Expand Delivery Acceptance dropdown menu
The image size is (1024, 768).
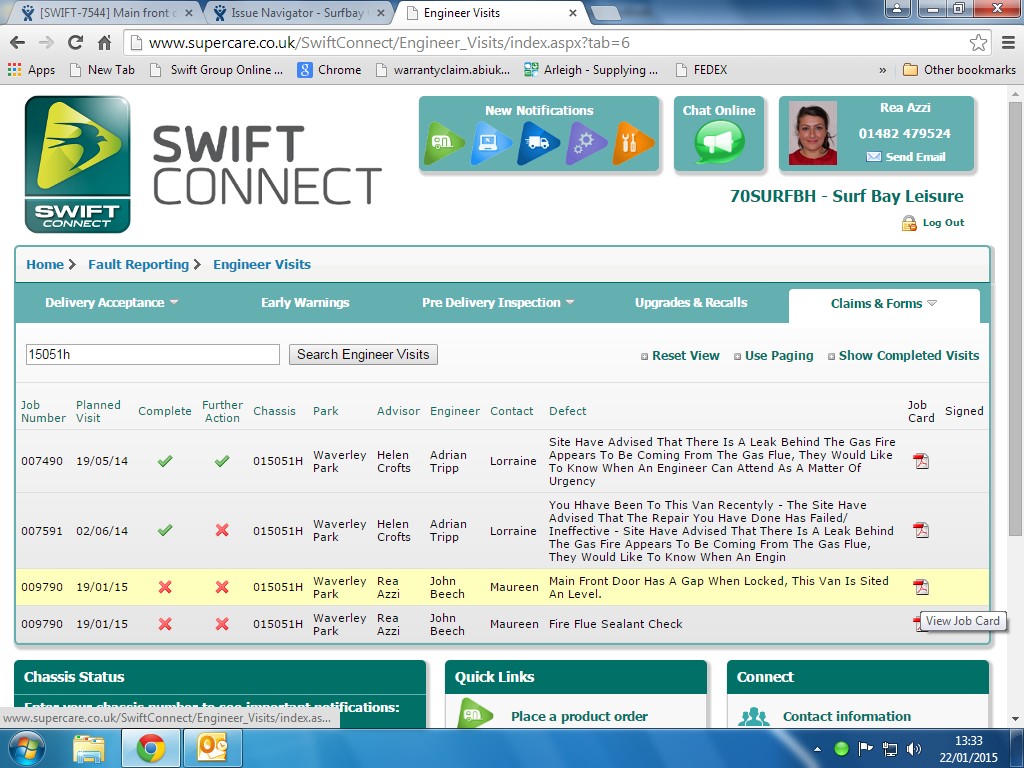174,302
